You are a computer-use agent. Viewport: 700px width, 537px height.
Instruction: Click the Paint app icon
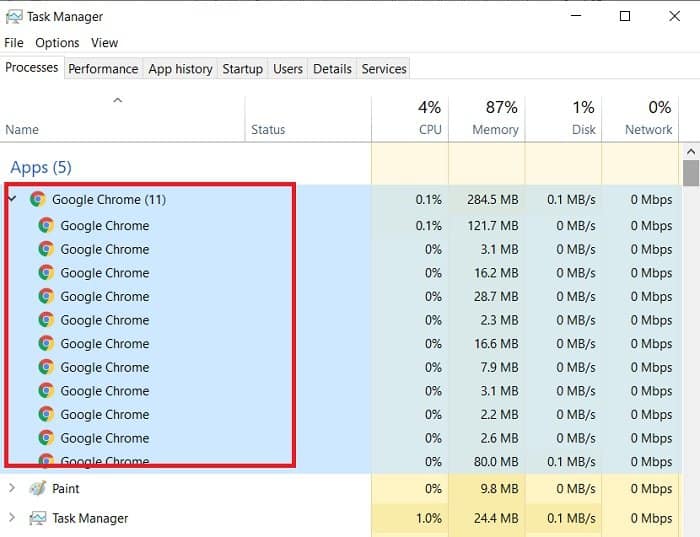point(38,488)
